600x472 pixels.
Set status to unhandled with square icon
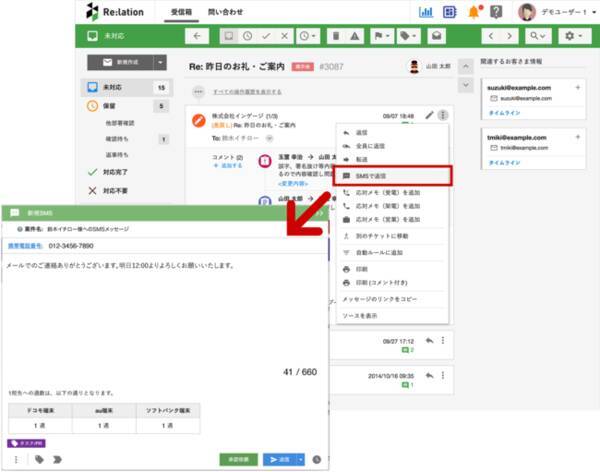click(x=229, y=36)
